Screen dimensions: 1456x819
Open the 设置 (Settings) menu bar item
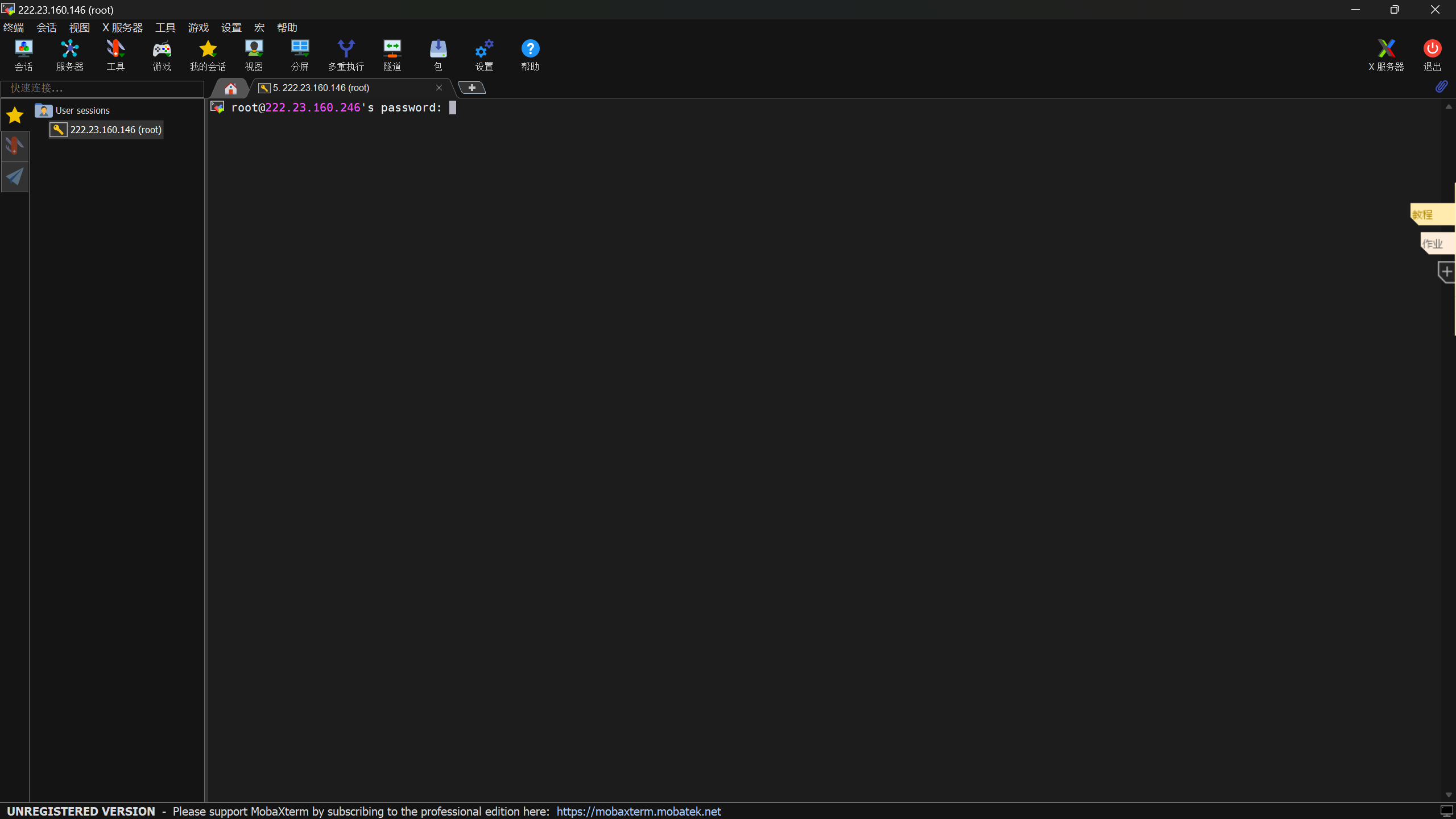click(x=231, y=27)
